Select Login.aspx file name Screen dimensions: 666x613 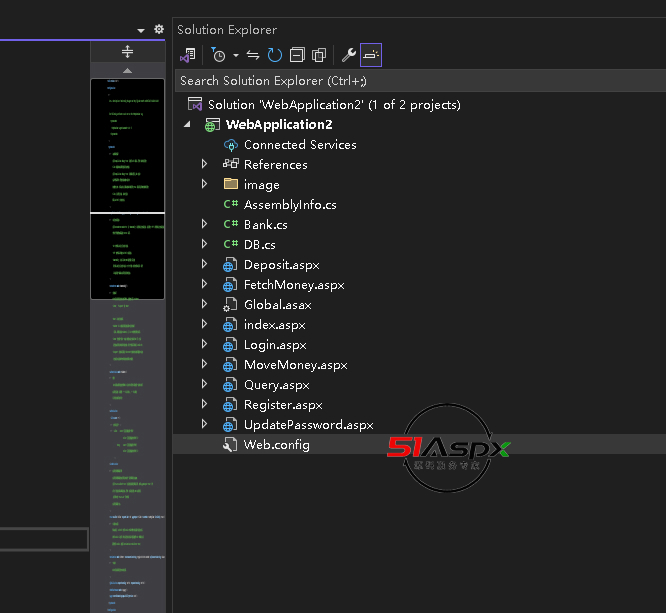pyautogui.click(x=275, y=345)
